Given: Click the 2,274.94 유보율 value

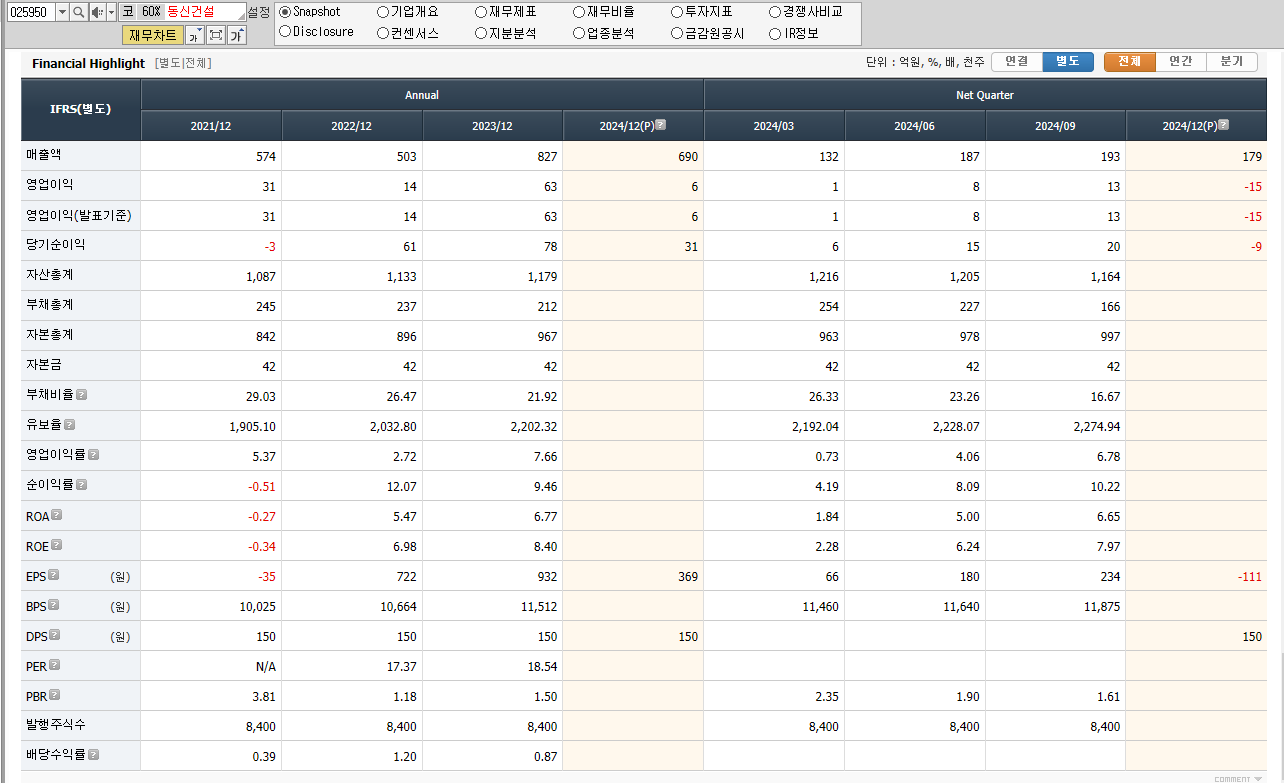Looking at the screenshot, I should [x=1097, y=426].
